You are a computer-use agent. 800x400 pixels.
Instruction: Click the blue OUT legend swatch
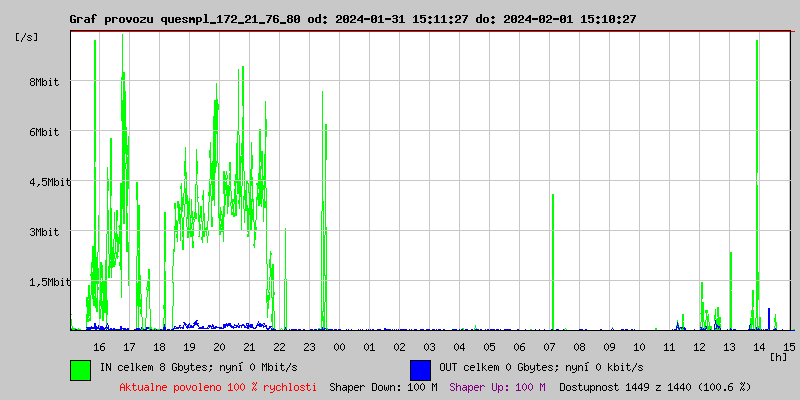point(420,369)
